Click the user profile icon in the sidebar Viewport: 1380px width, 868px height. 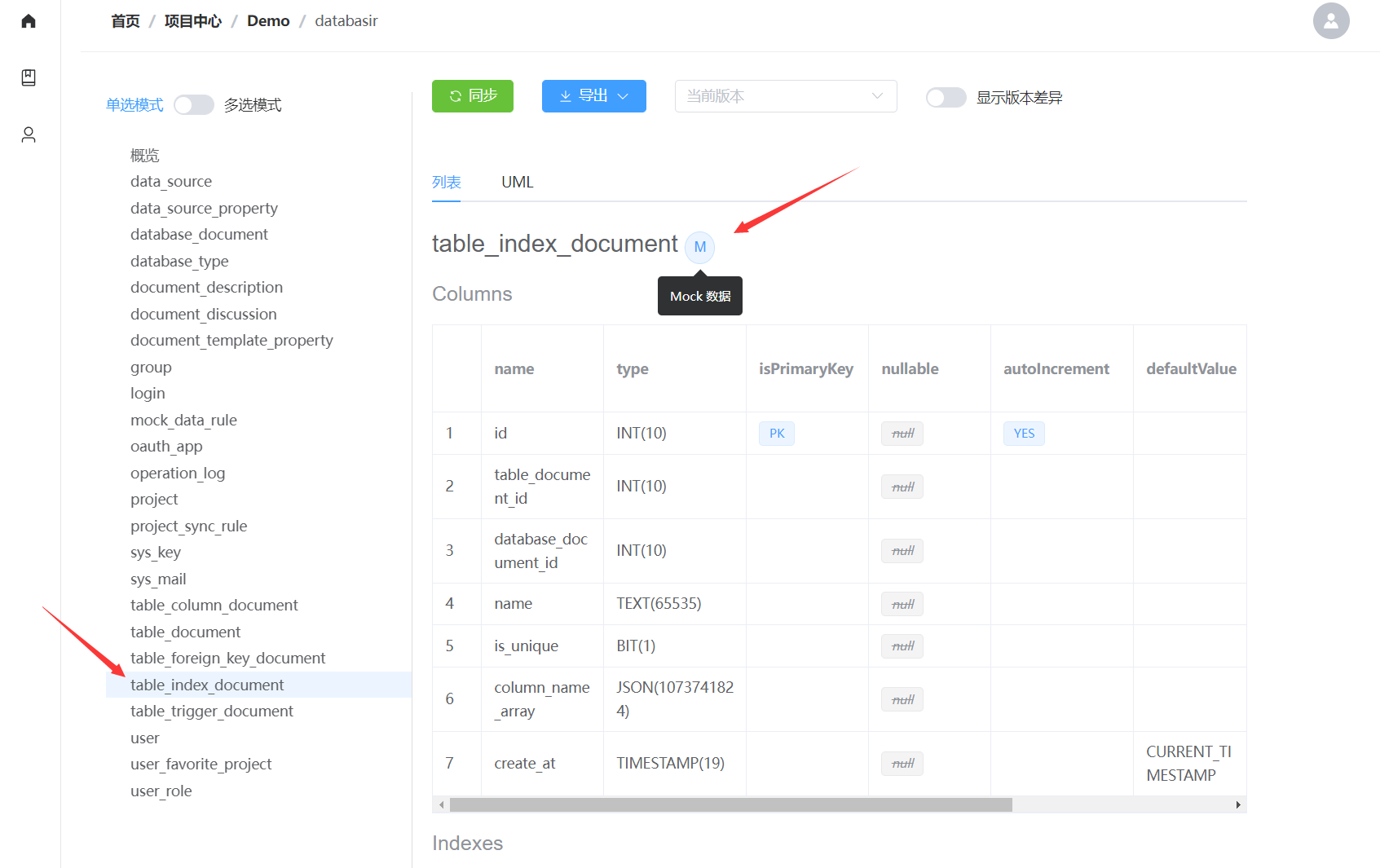(x=29, y=134)
